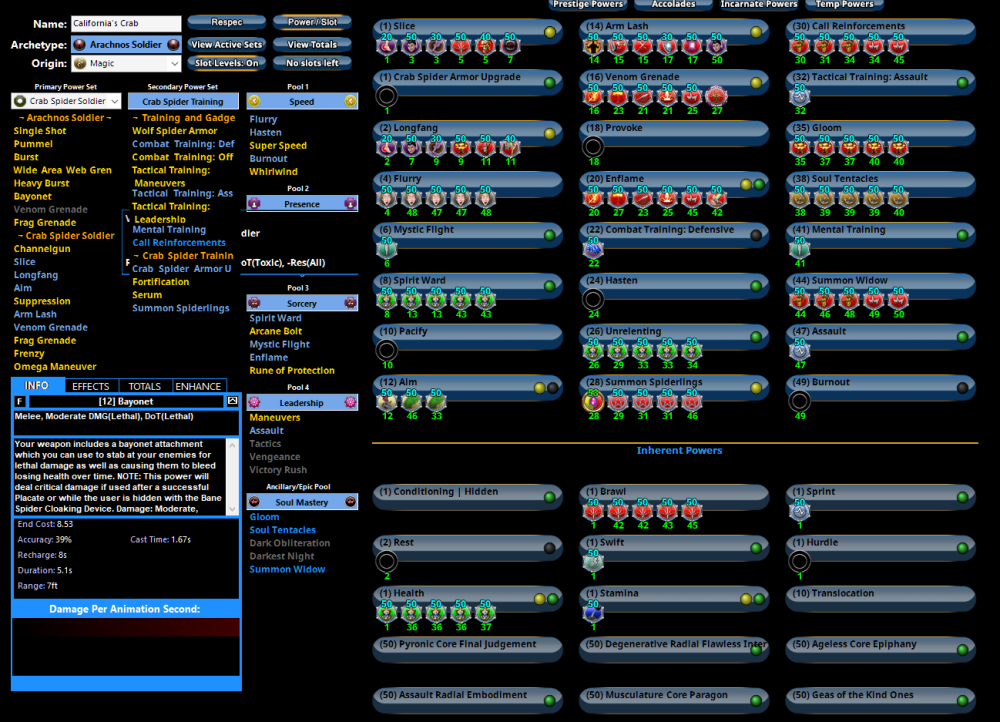Toggle the green indicator on Hasten
1000x722 pixels.
click(755, 286)
